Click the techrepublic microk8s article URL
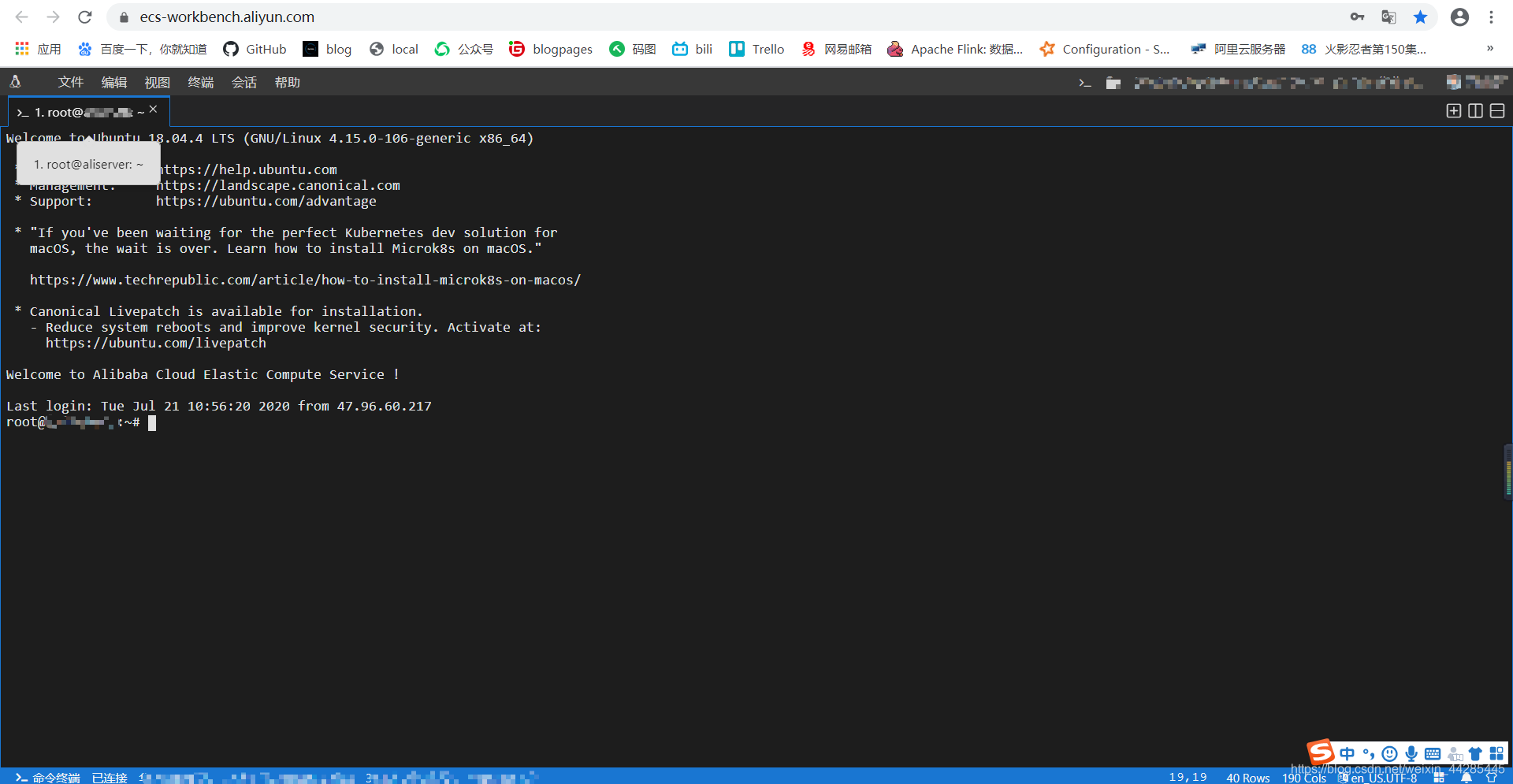 pos(305,280)
